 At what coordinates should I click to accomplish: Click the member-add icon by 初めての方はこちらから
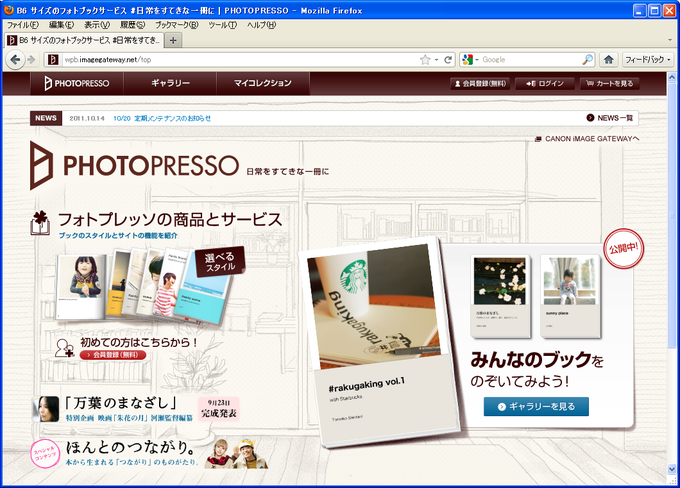(x=64, y=348)
